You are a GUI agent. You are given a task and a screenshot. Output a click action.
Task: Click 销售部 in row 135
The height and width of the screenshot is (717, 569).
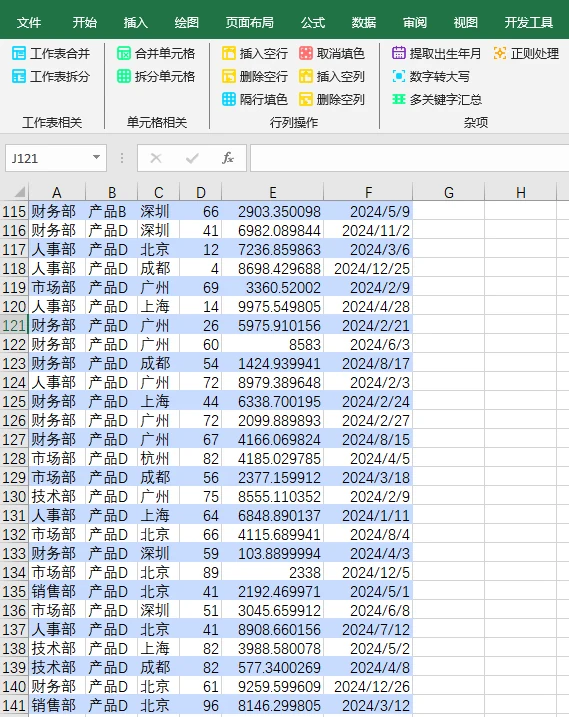pos(57,591)
